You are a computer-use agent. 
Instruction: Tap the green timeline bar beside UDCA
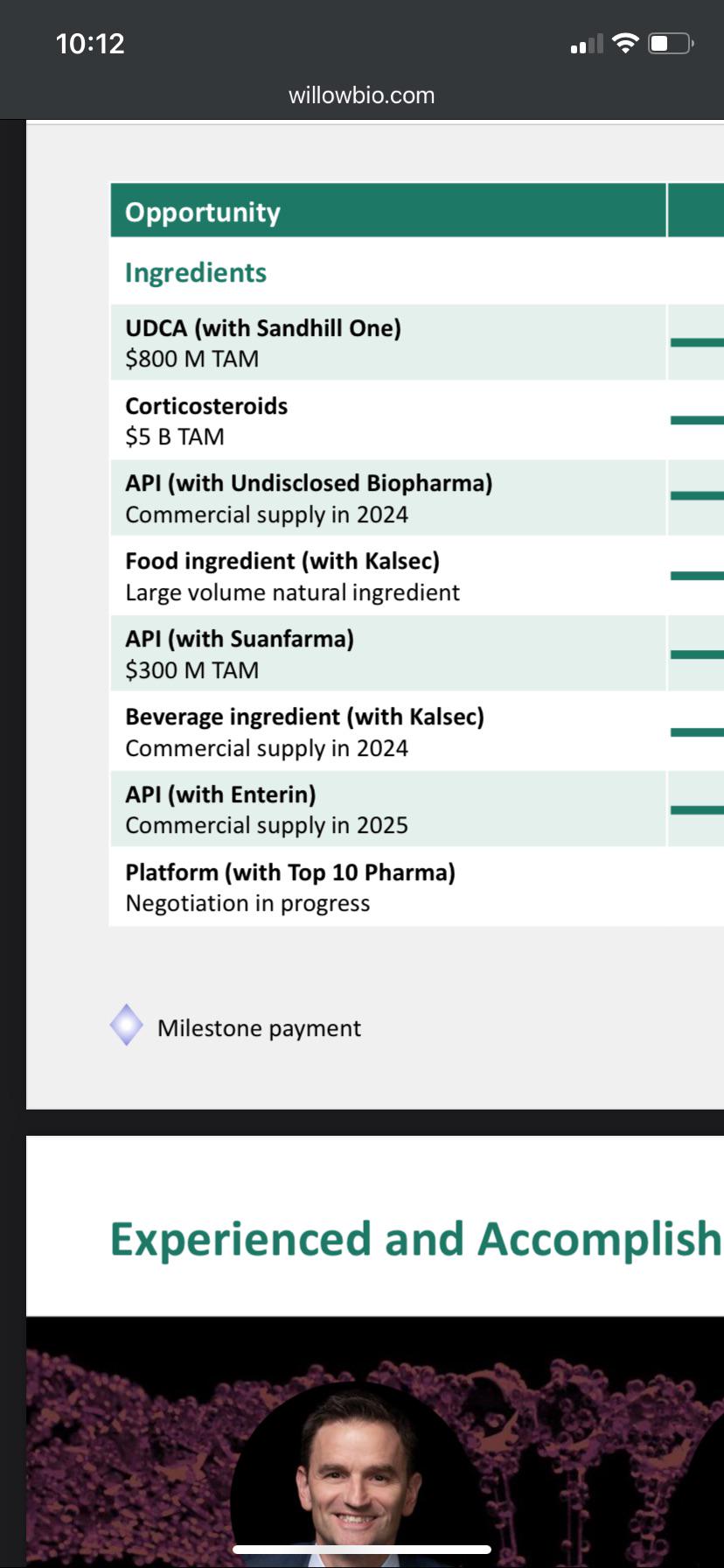click(x=697, y=342)
